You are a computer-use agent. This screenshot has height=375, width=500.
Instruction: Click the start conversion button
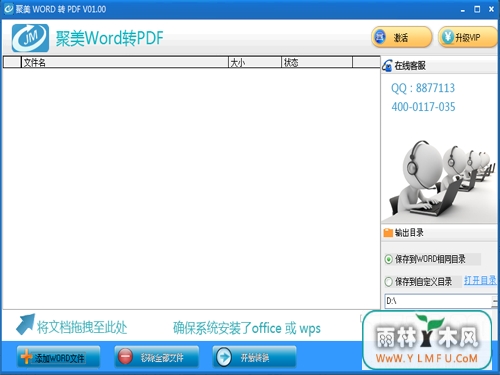tap(254, 357)
